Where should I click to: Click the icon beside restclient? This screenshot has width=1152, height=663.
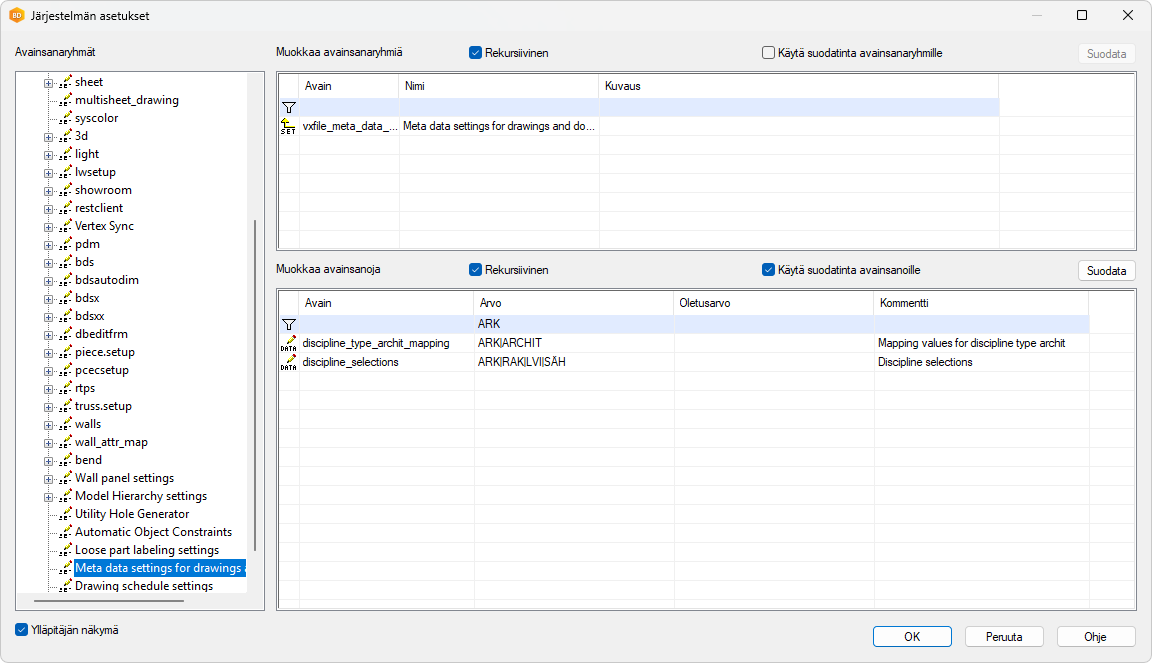pos(65,208)
